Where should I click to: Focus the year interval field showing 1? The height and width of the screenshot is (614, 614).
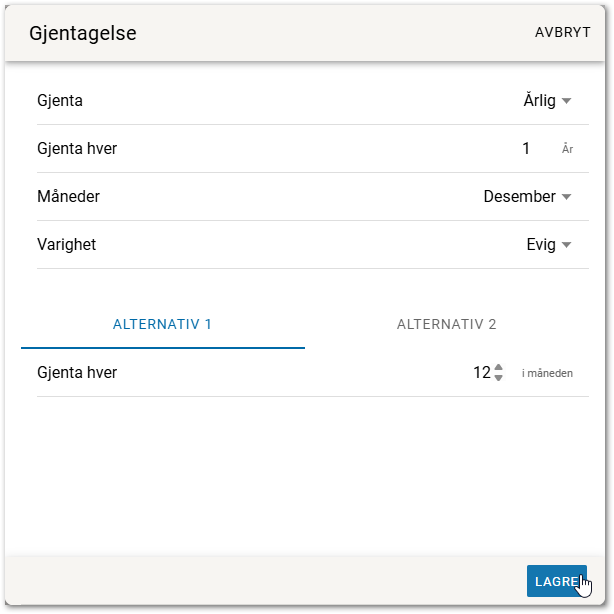pos(526,149)
